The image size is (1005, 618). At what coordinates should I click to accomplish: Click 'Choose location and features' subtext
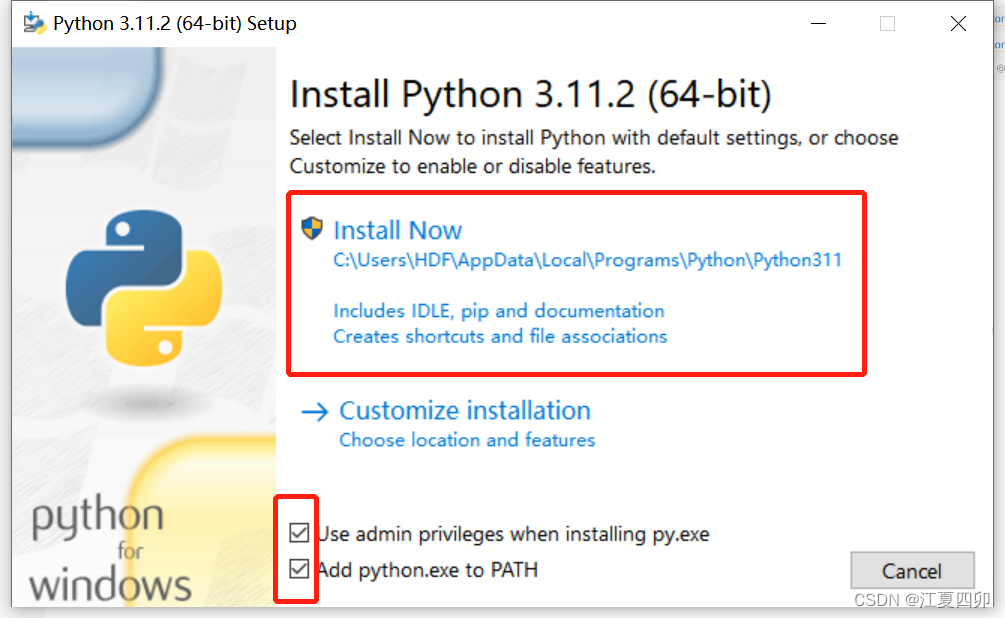[x=466, y=440]
